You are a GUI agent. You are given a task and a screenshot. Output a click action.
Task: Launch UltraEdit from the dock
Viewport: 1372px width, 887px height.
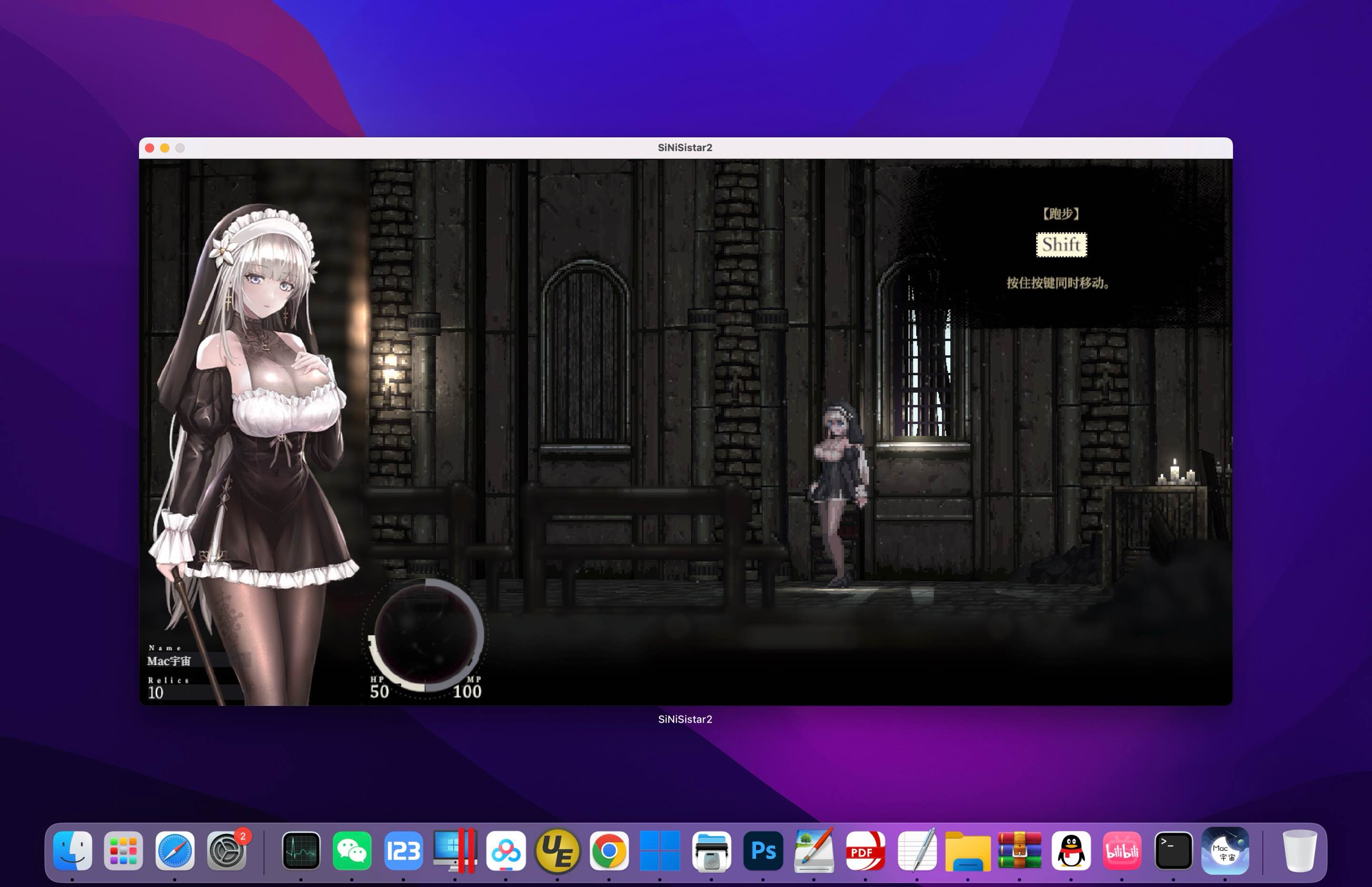[557, 851]
